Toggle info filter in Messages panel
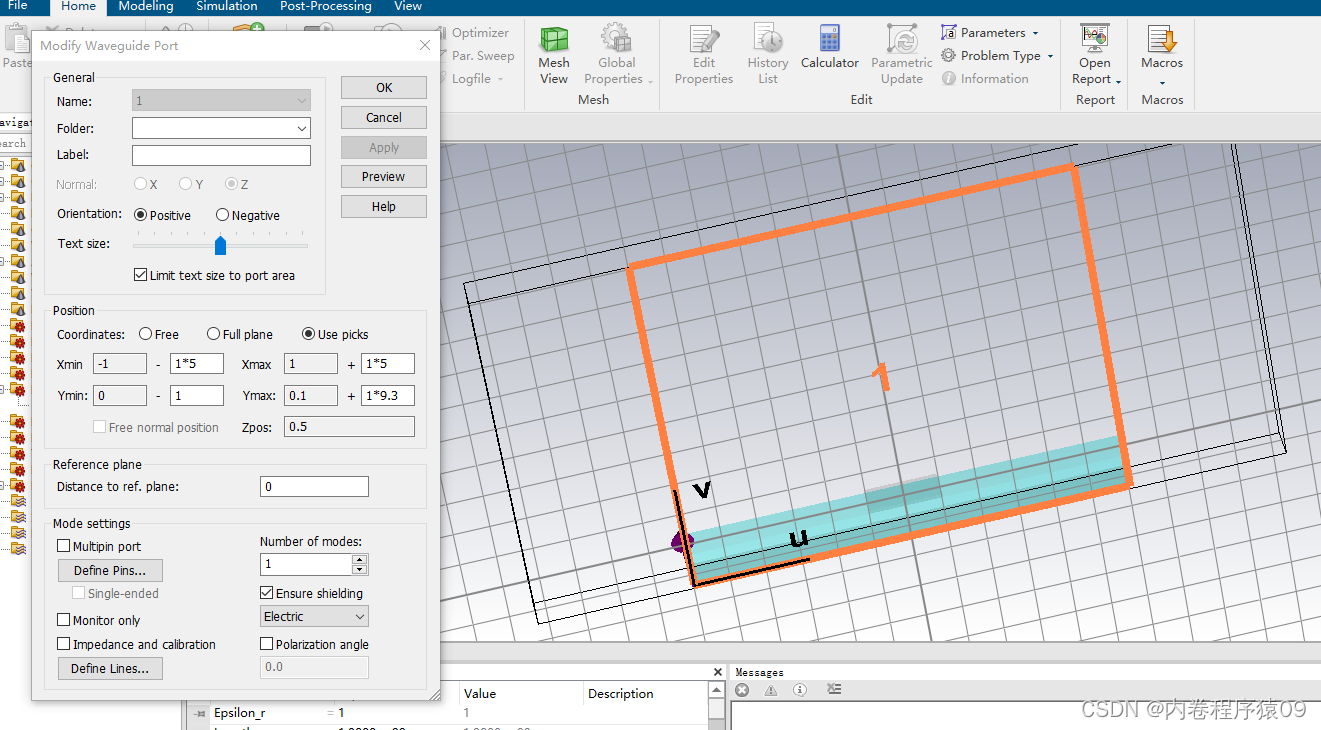 tap(799, 690)
